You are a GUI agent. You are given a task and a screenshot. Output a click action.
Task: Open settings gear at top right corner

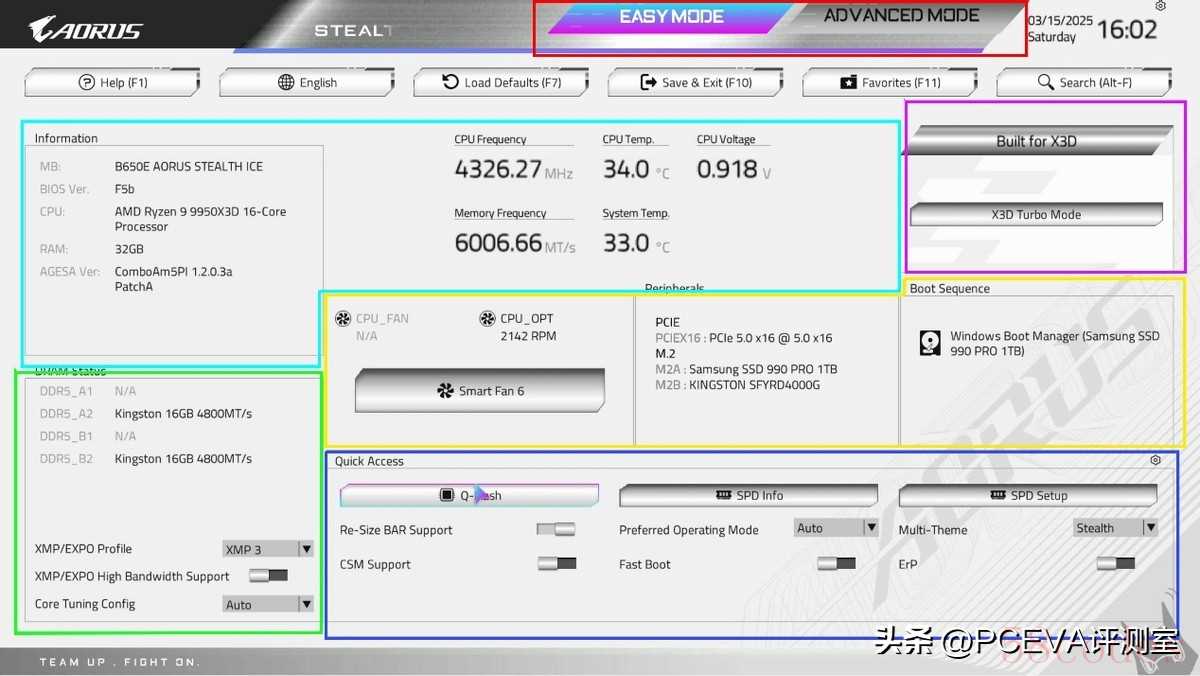[x=1160, y=6]
